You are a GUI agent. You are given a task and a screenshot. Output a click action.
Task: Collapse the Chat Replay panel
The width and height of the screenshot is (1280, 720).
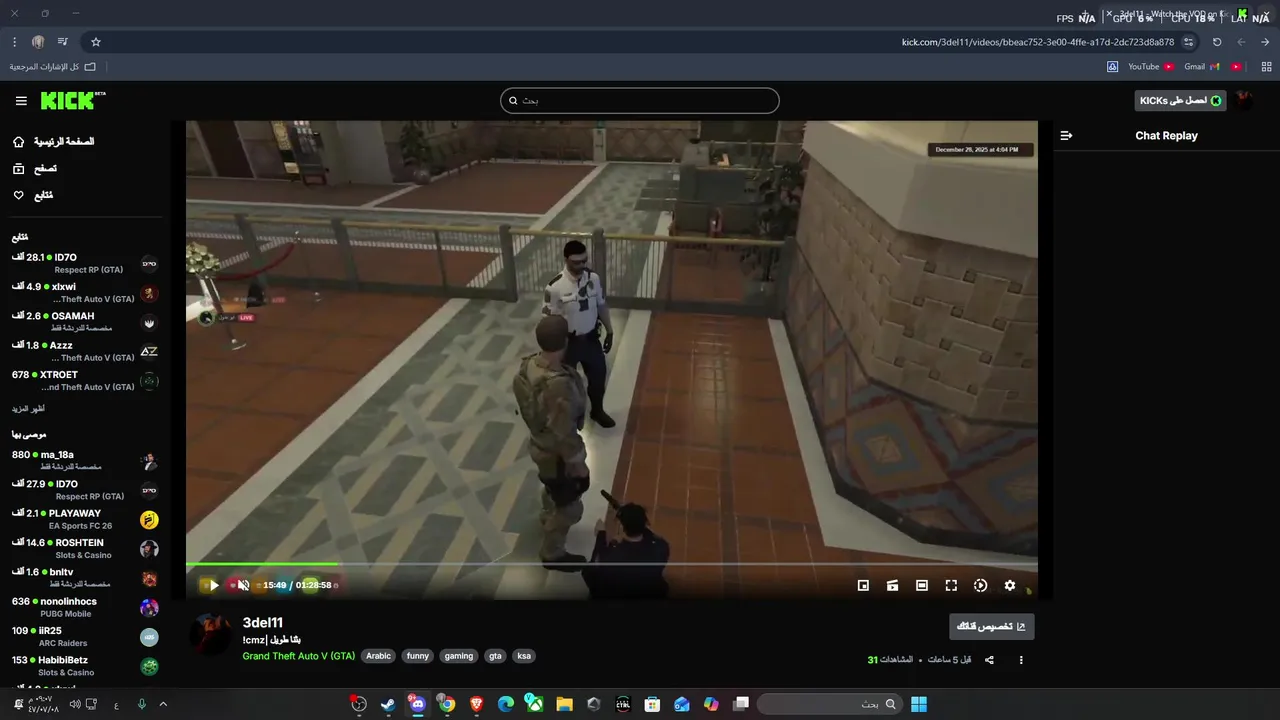point(1066,135)
